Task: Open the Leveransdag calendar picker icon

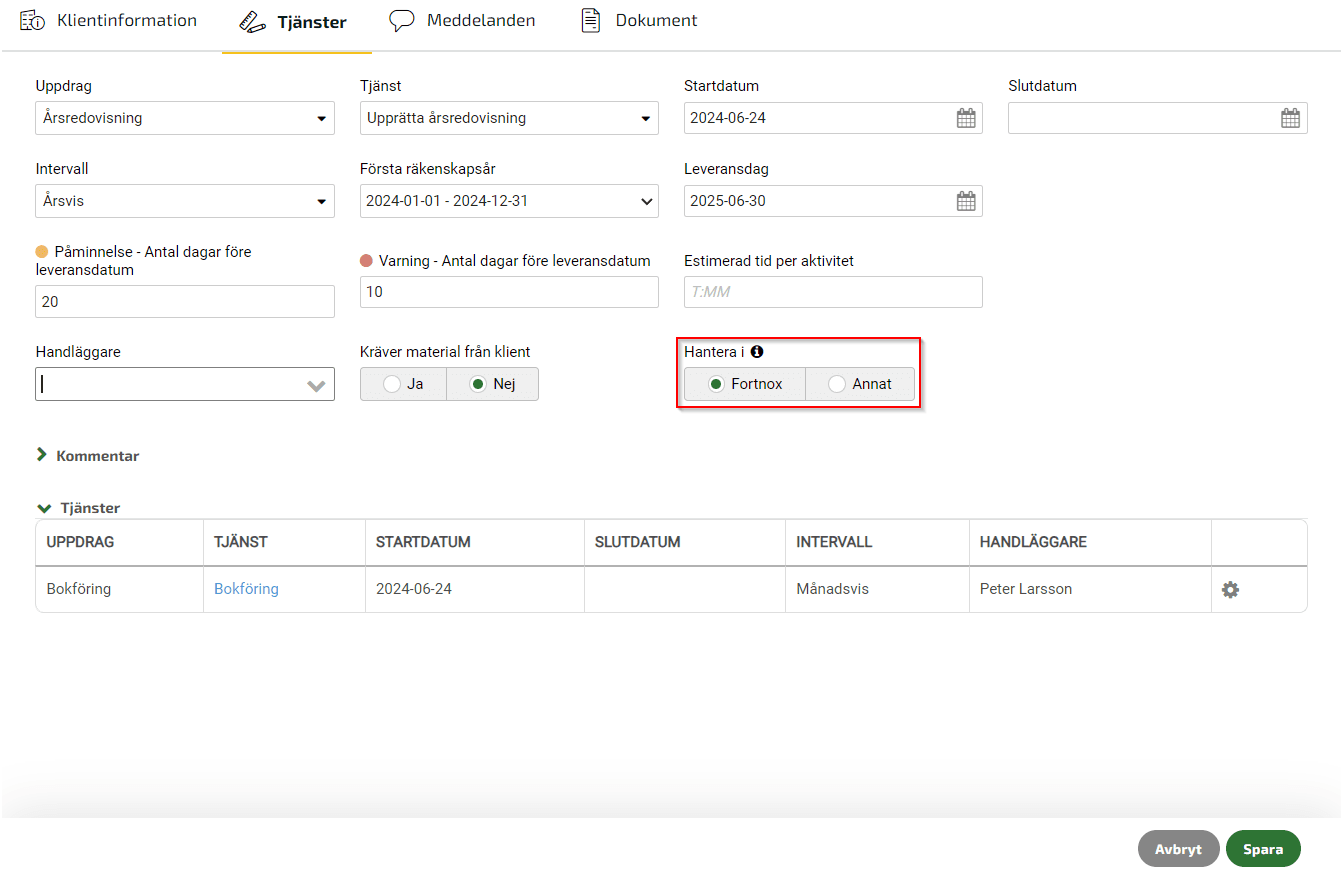Action: point(965,201)
